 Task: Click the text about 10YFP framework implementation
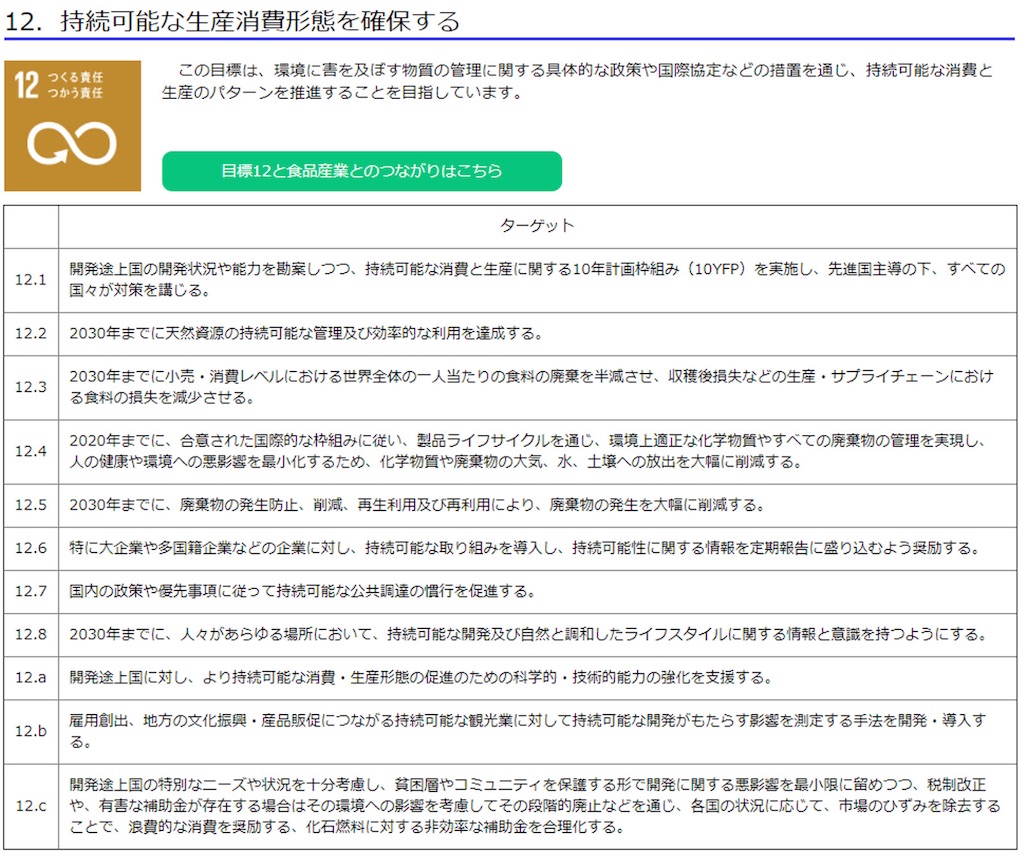pos(537,279)
